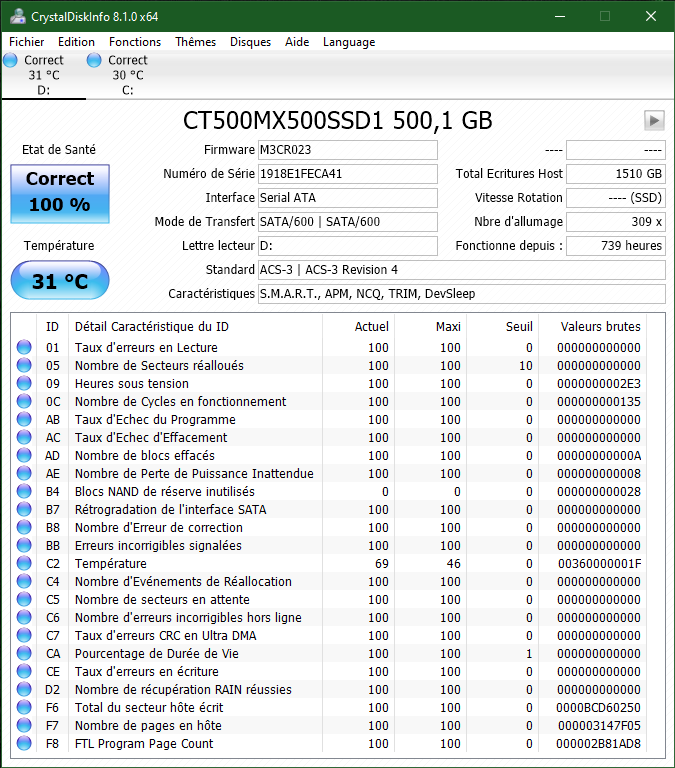Click status orb for ID AE row

point(24,473)
